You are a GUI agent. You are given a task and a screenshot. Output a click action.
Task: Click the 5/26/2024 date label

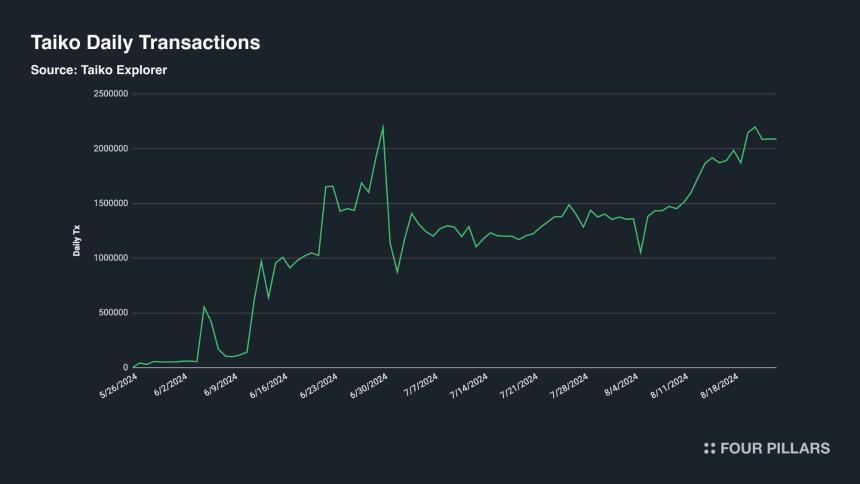click(118, 386)
